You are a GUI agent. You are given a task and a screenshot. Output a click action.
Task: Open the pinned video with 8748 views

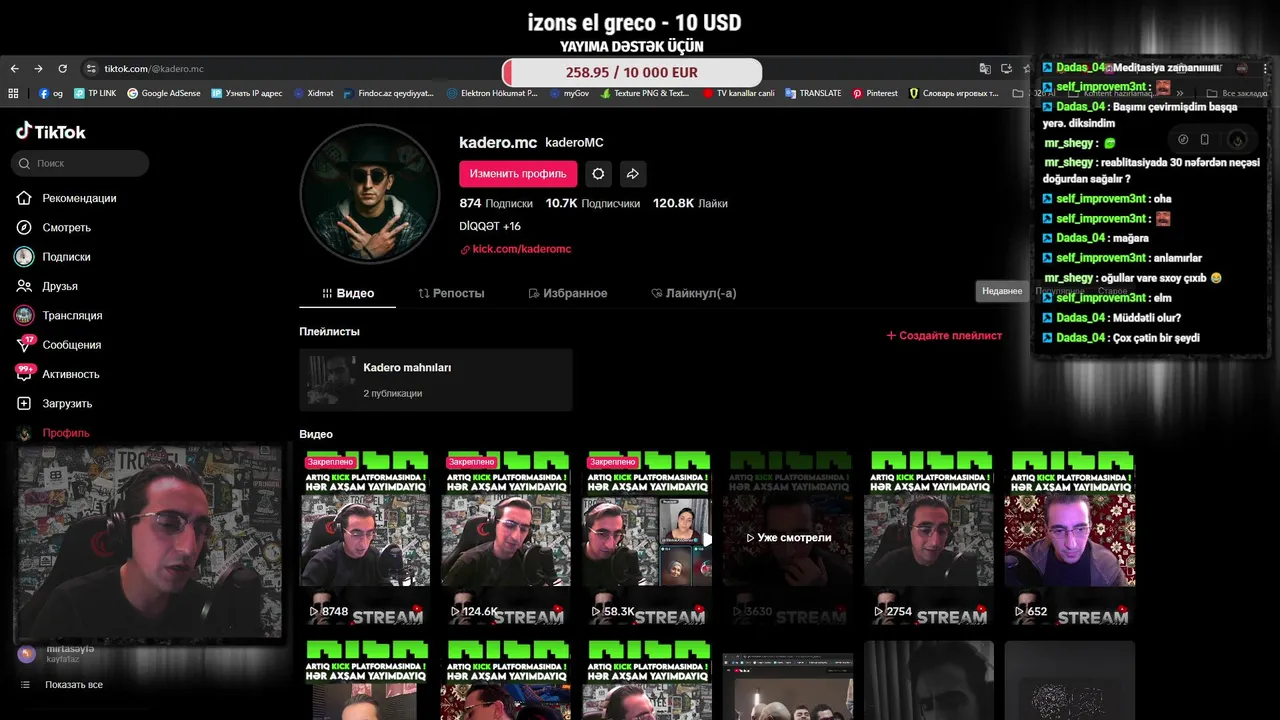pos(365,537)
